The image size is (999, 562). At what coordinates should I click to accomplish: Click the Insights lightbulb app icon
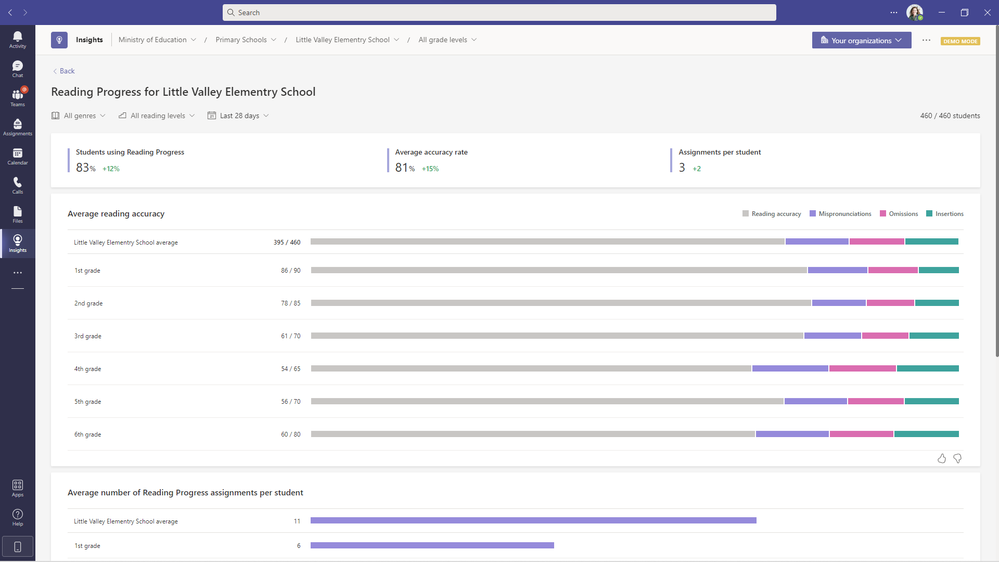(x=59, y=40)
